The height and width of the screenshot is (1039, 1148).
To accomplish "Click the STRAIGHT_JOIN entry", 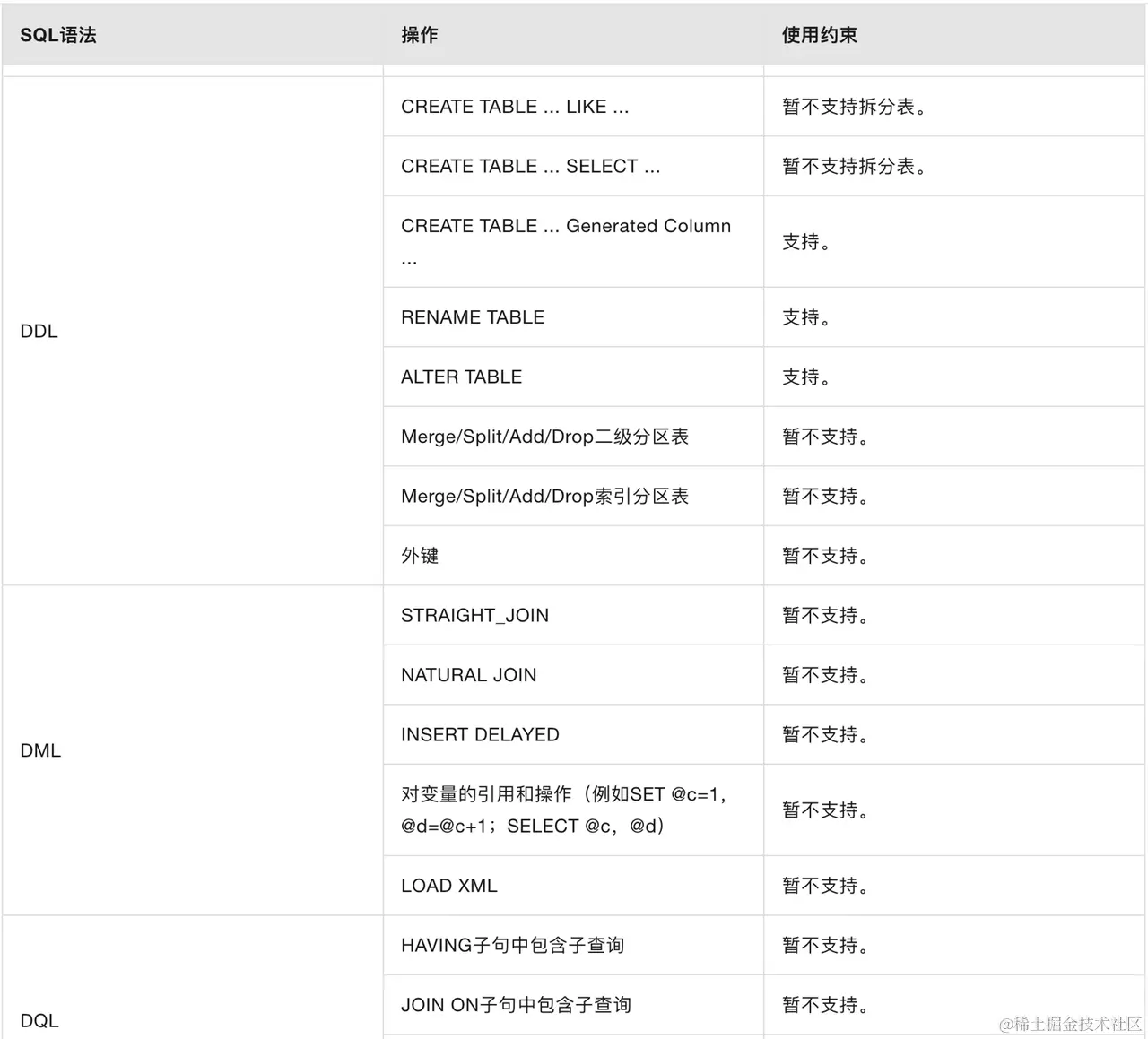I will tap(474, 615).
